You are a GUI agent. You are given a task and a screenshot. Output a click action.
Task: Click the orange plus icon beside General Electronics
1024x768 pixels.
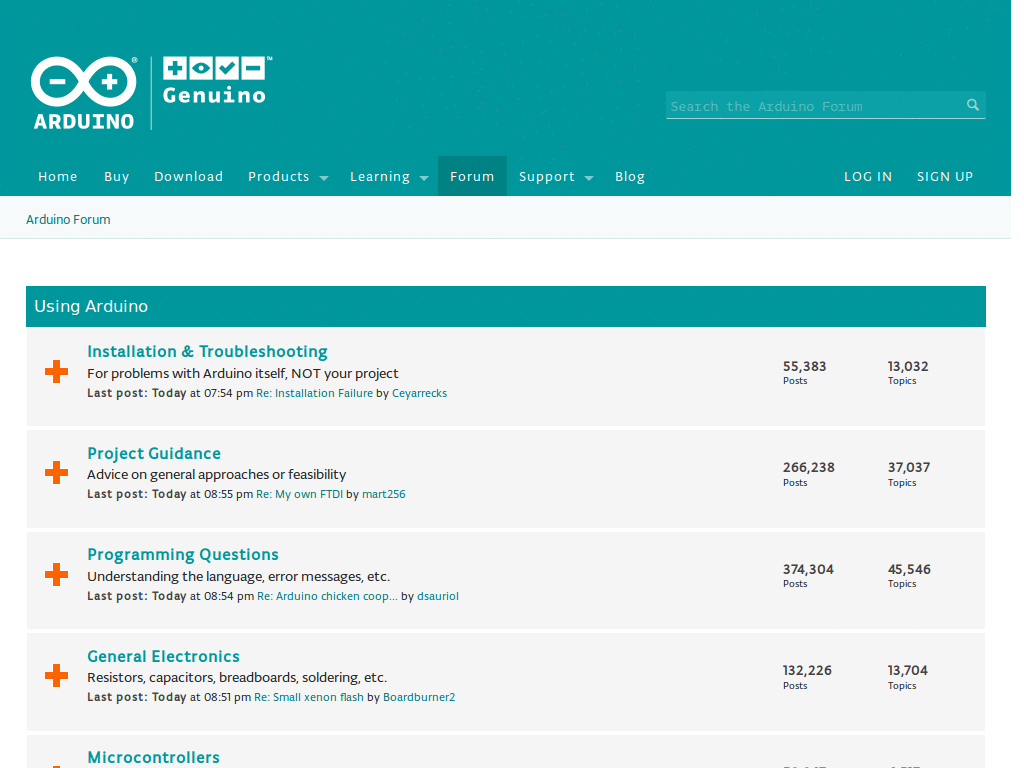click(x=55, y=675)
